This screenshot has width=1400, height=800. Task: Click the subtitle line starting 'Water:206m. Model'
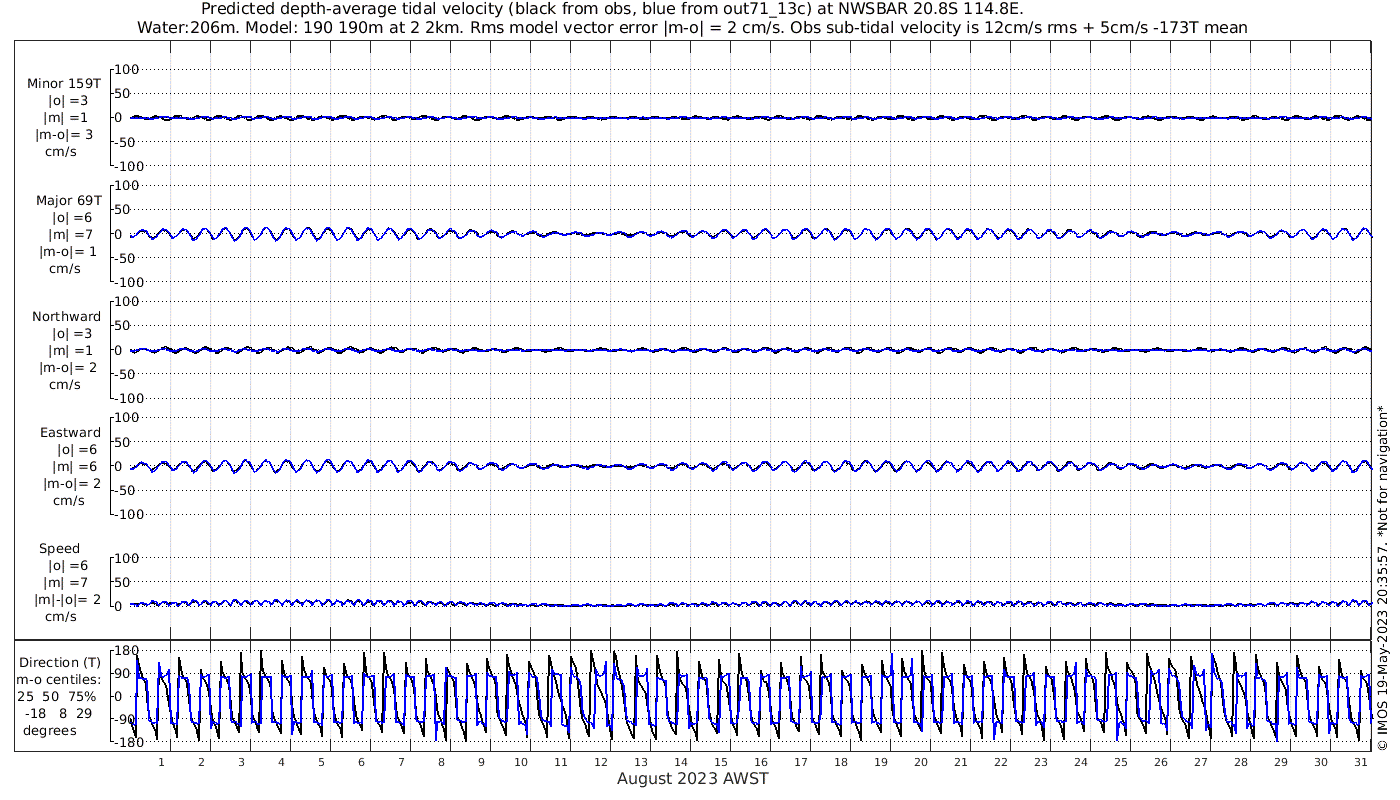click(x=692, y=27)
